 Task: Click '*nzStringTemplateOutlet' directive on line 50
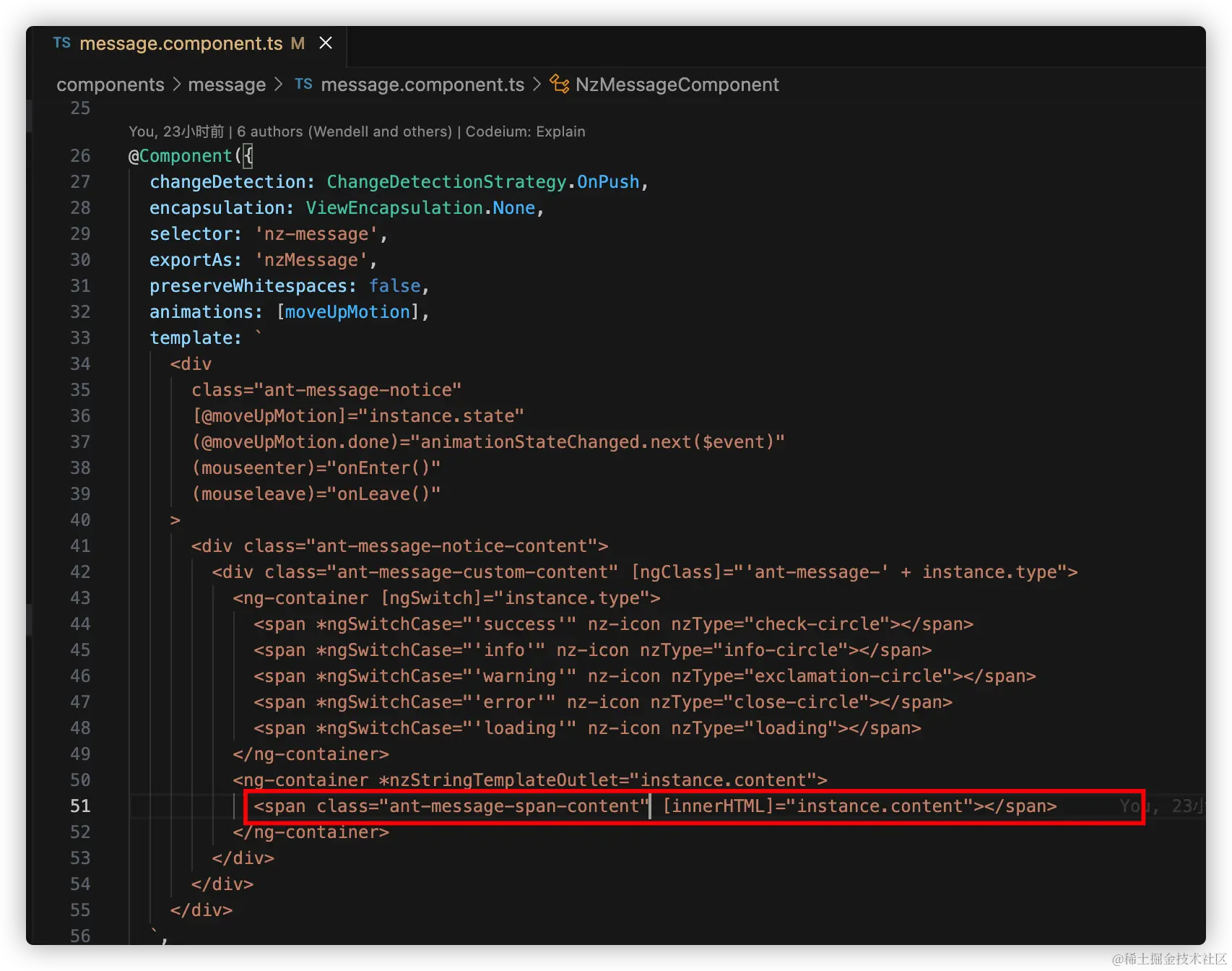(x=499, y=780)
